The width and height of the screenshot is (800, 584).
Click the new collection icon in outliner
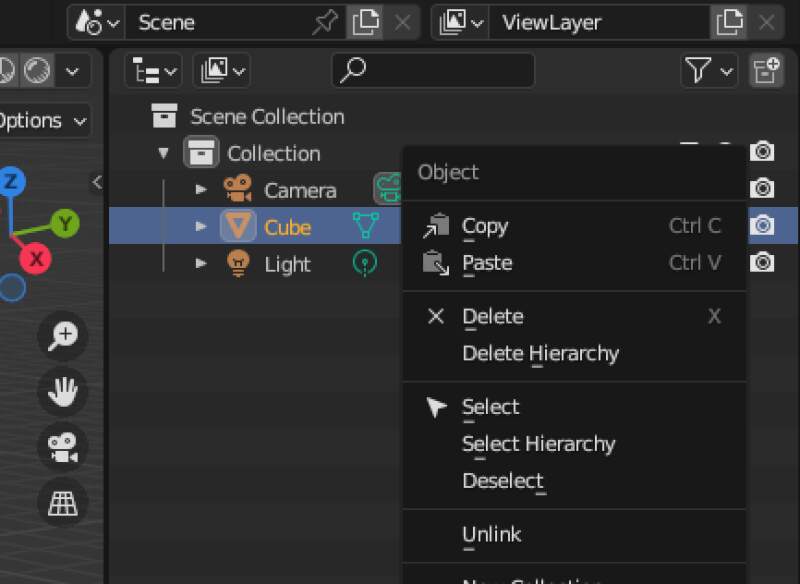(x=767, y=70)
